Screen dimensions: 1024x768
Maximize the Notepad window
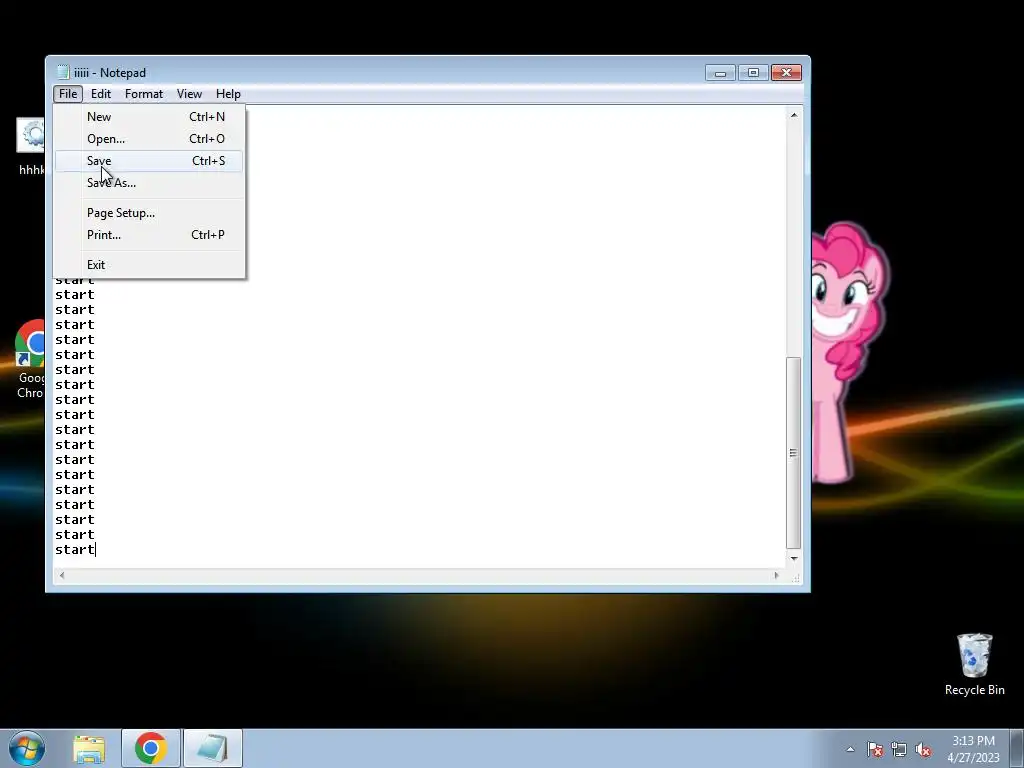(753, 72)
